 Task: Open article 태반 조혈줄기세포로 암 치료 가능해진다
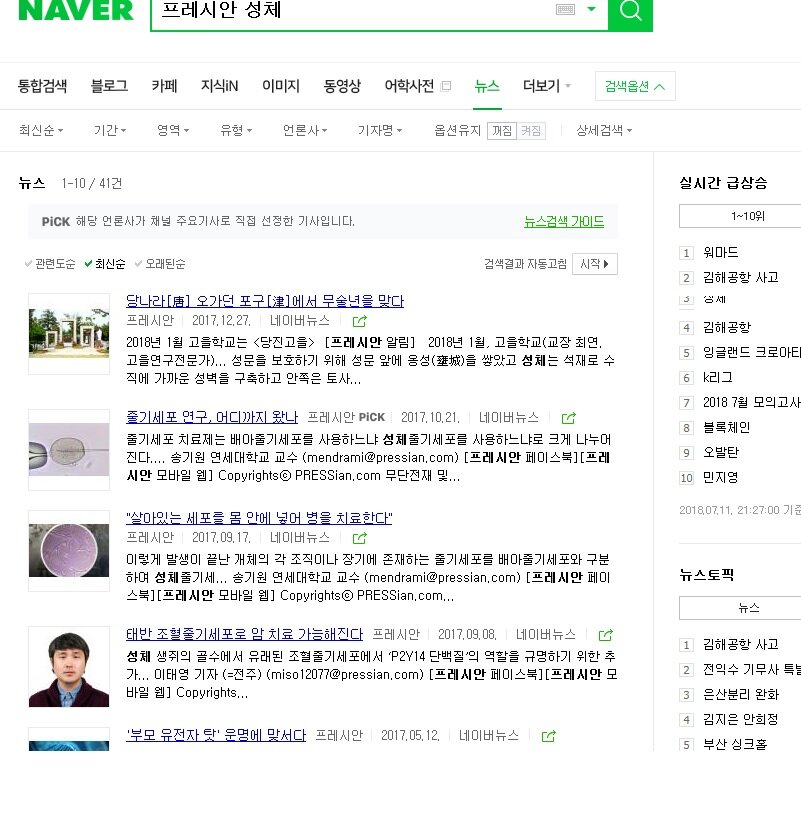pyautogui.click(x=245, y=634)
